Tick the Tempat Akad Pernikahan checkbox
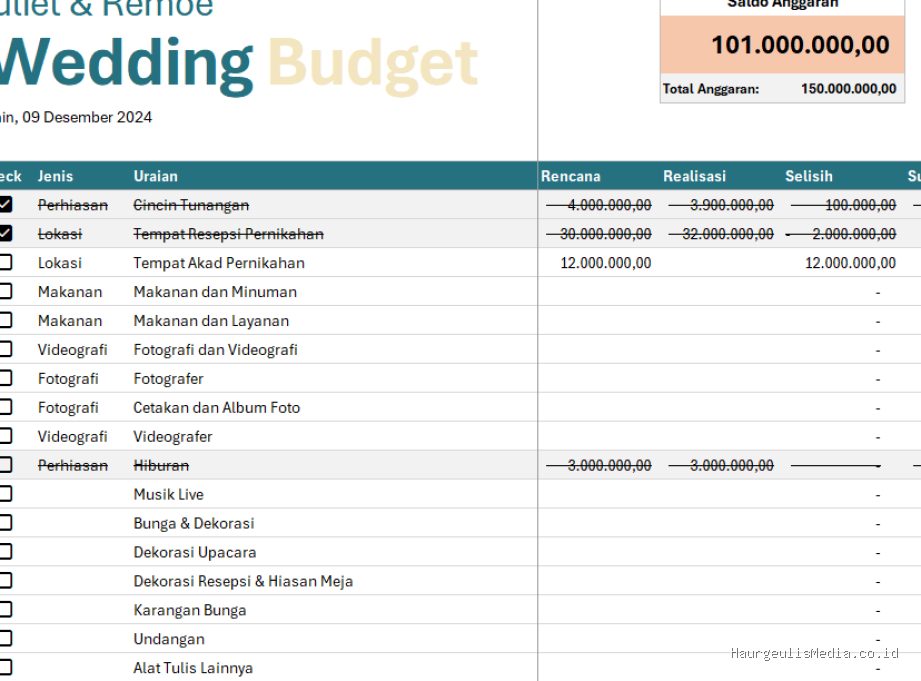The width and height of the screenshot is (921, 681). 5,262
